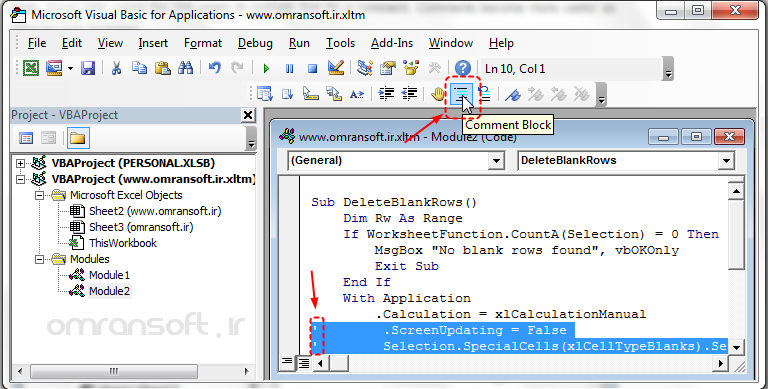Open Standard toolbar options arrow

pyautogui.click(x=668, y=69)
